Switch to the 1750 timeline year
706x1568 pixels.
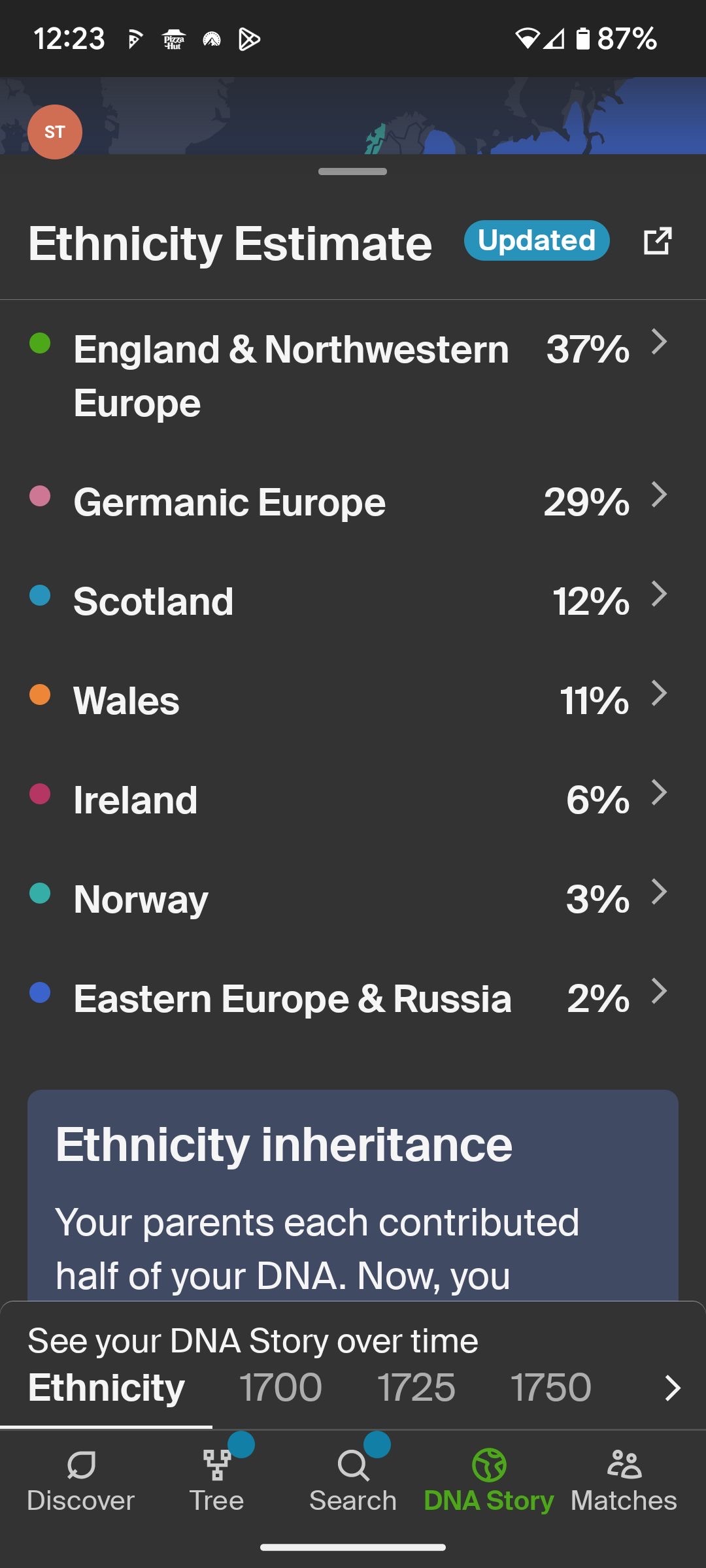point(550,1387)
